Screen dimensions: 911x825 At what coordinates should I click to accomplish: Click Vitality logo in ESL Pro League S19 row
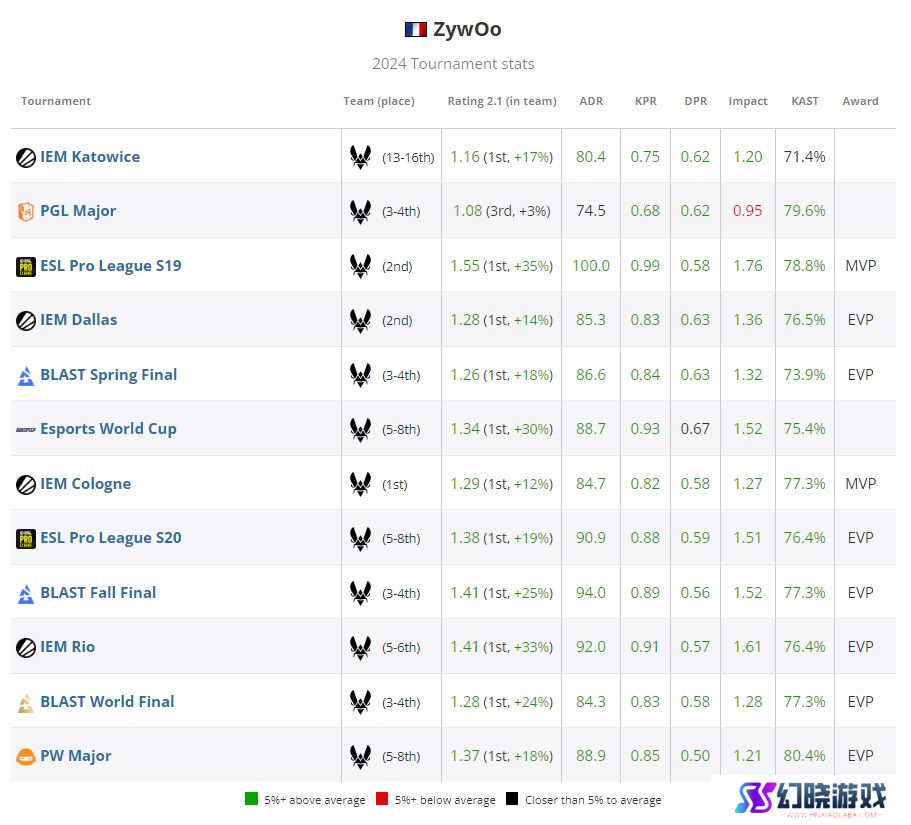point(360,266)
